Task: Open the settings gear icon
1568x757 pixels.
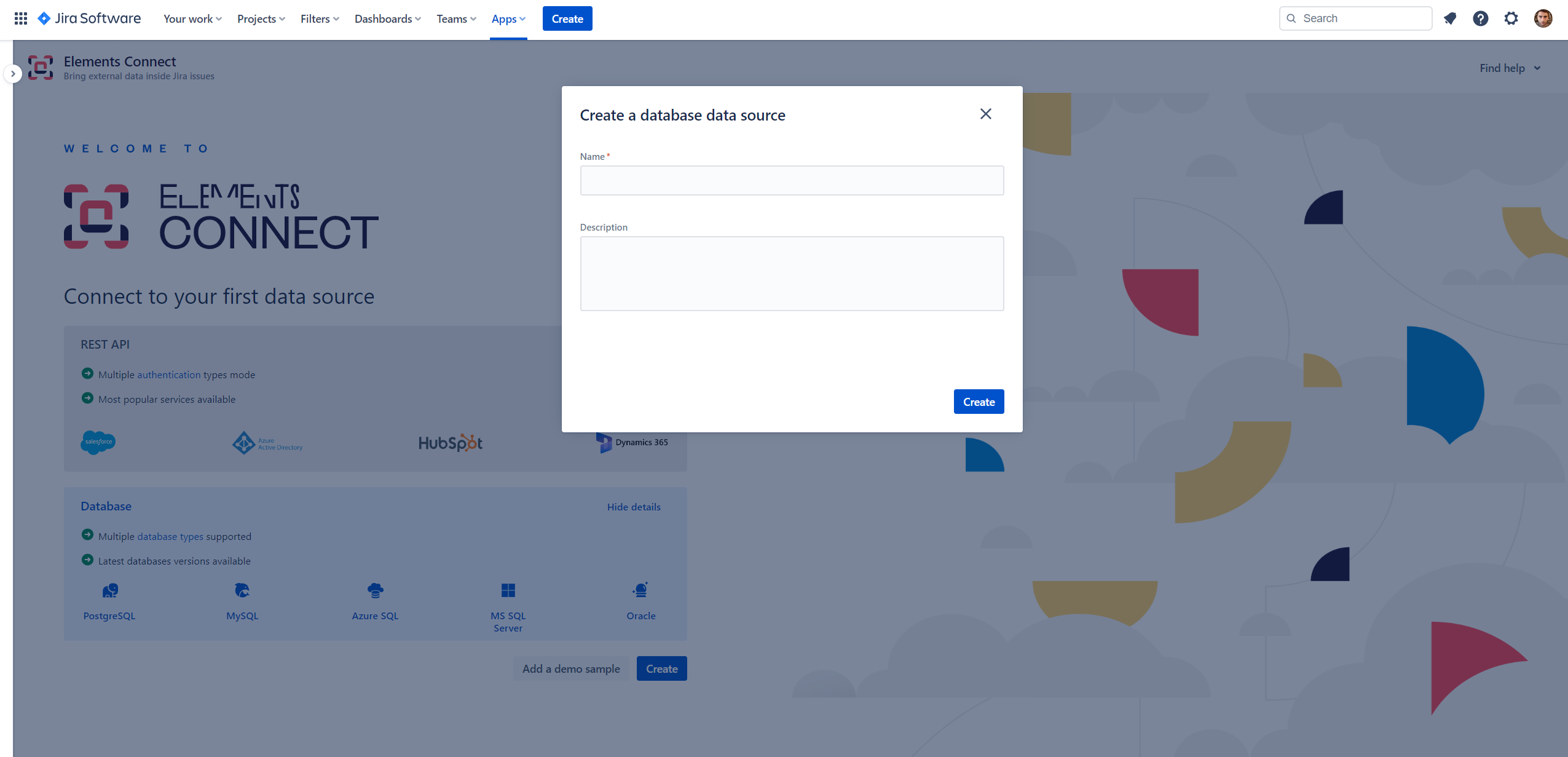Action: (1511, 18)
